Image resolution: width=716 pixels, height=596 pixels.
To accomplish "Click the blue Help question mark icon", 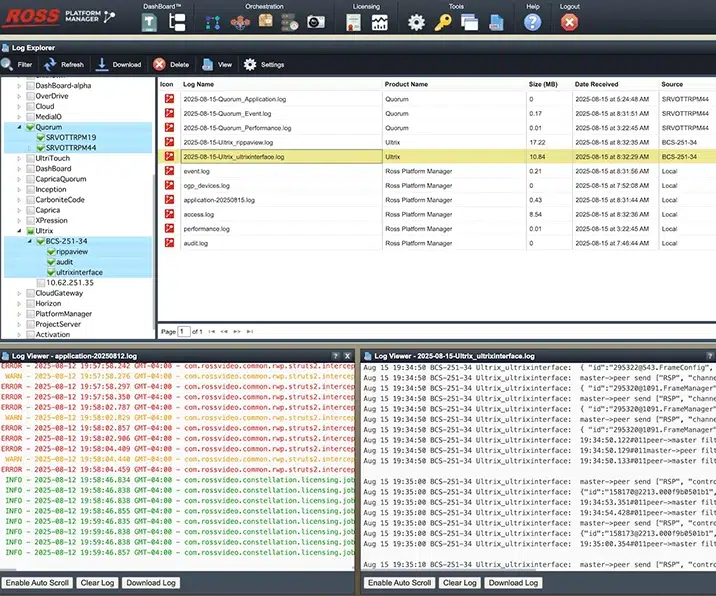I will pos(532,22).
